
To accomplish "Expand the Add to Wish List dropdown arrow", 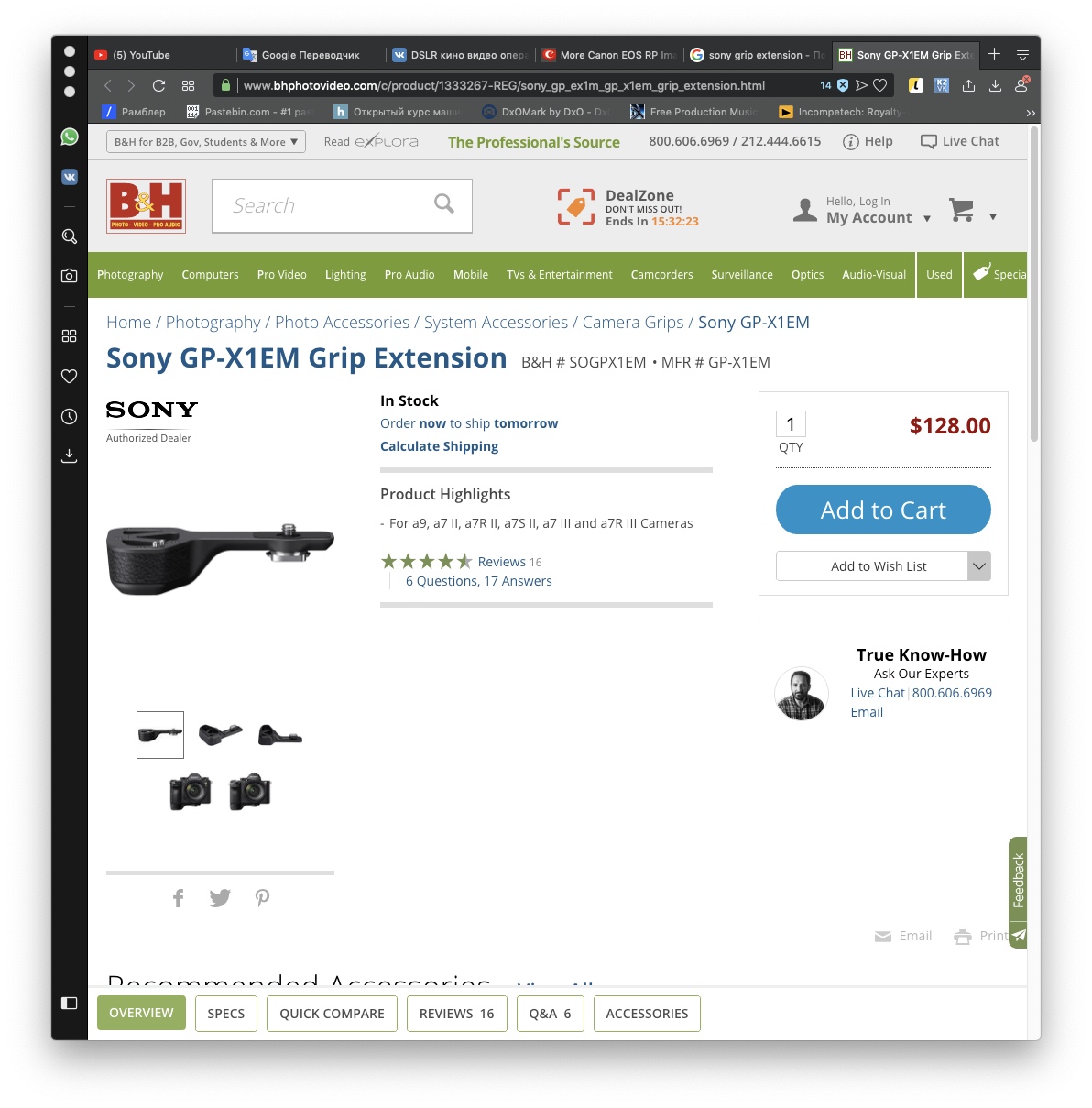I will click(x=979, y=566).
